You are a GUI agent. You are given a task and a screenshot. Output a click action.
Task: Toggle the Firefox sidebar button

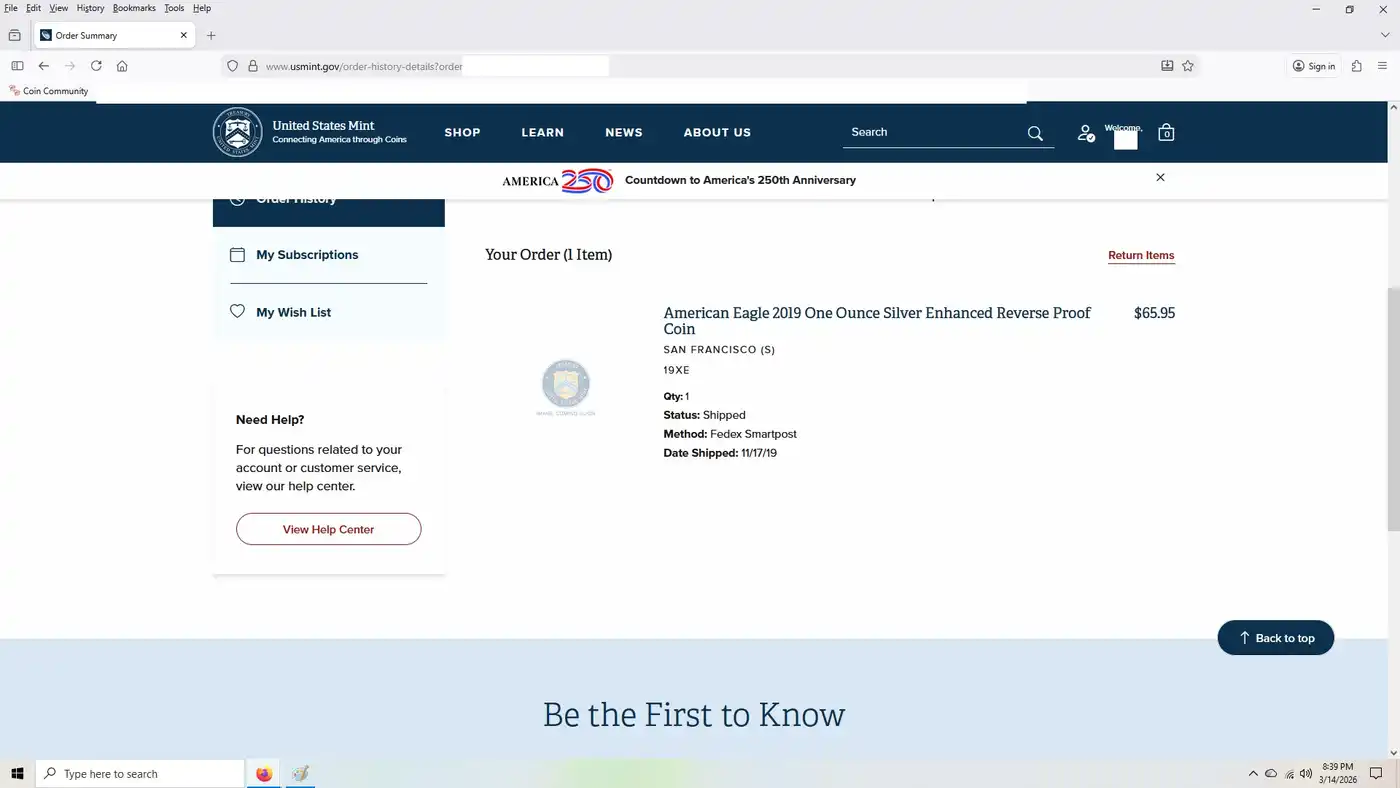coord(17,66)
